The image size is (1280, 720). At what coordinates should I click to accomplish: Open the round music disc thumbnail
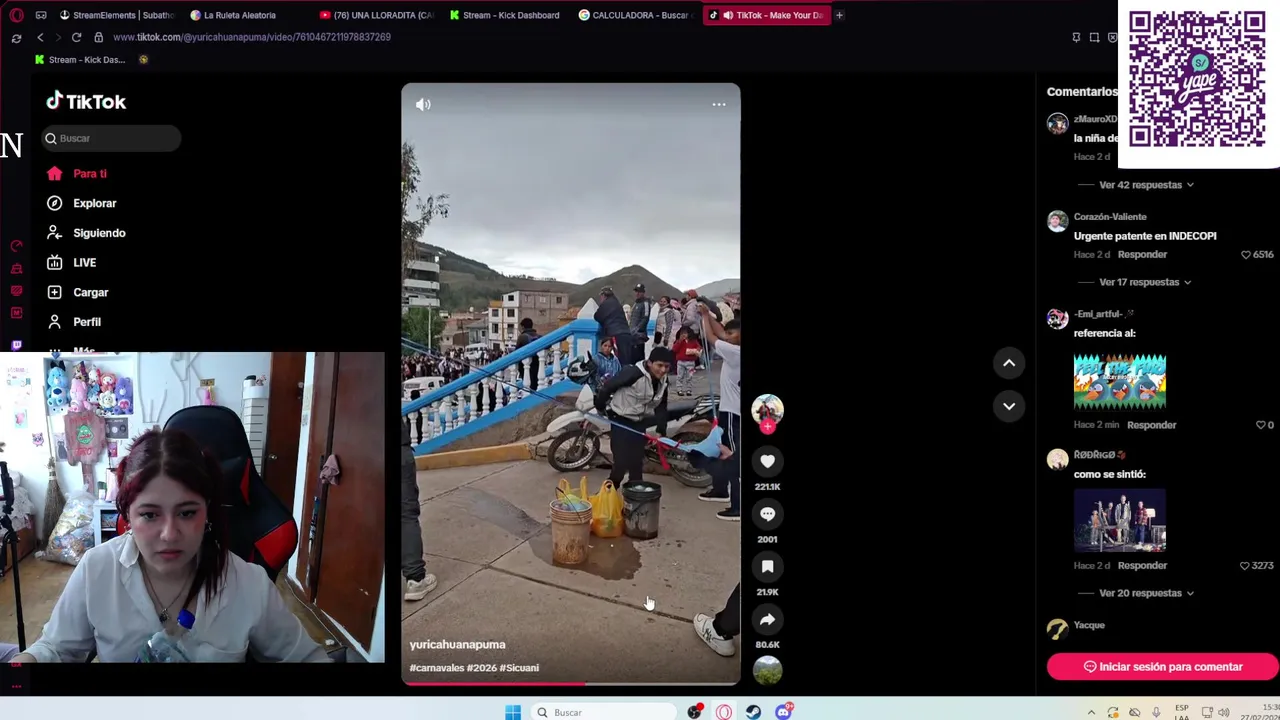click(767, 670)
